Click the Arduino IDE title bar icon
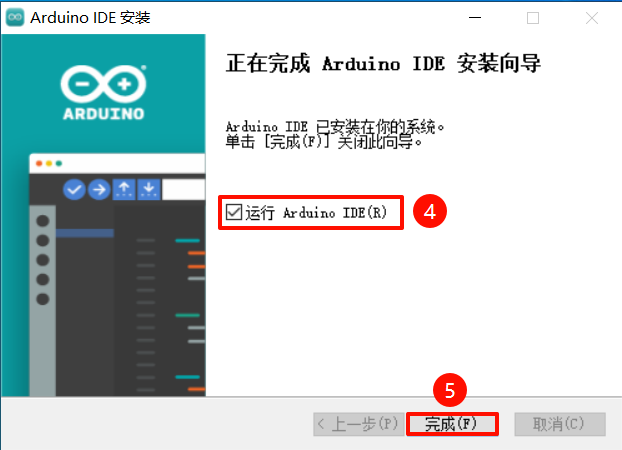 (15, 17)
